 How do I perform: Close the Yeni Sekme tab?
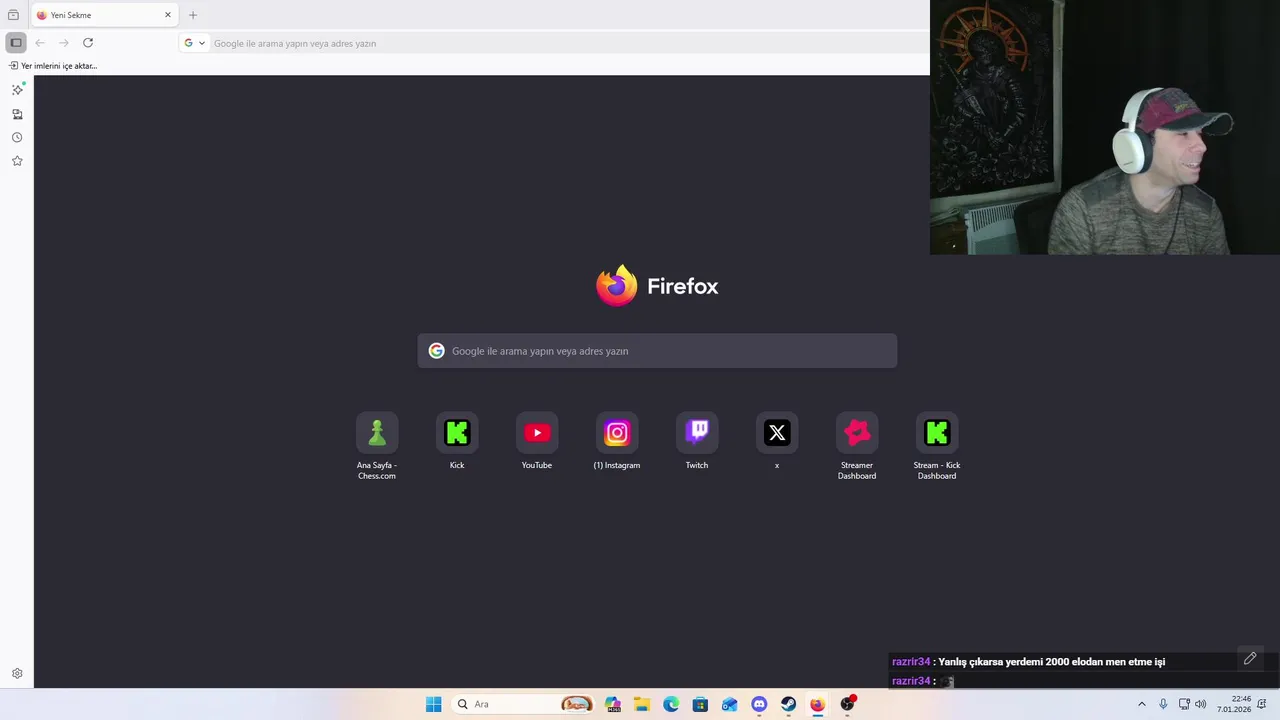coord(168,15)
